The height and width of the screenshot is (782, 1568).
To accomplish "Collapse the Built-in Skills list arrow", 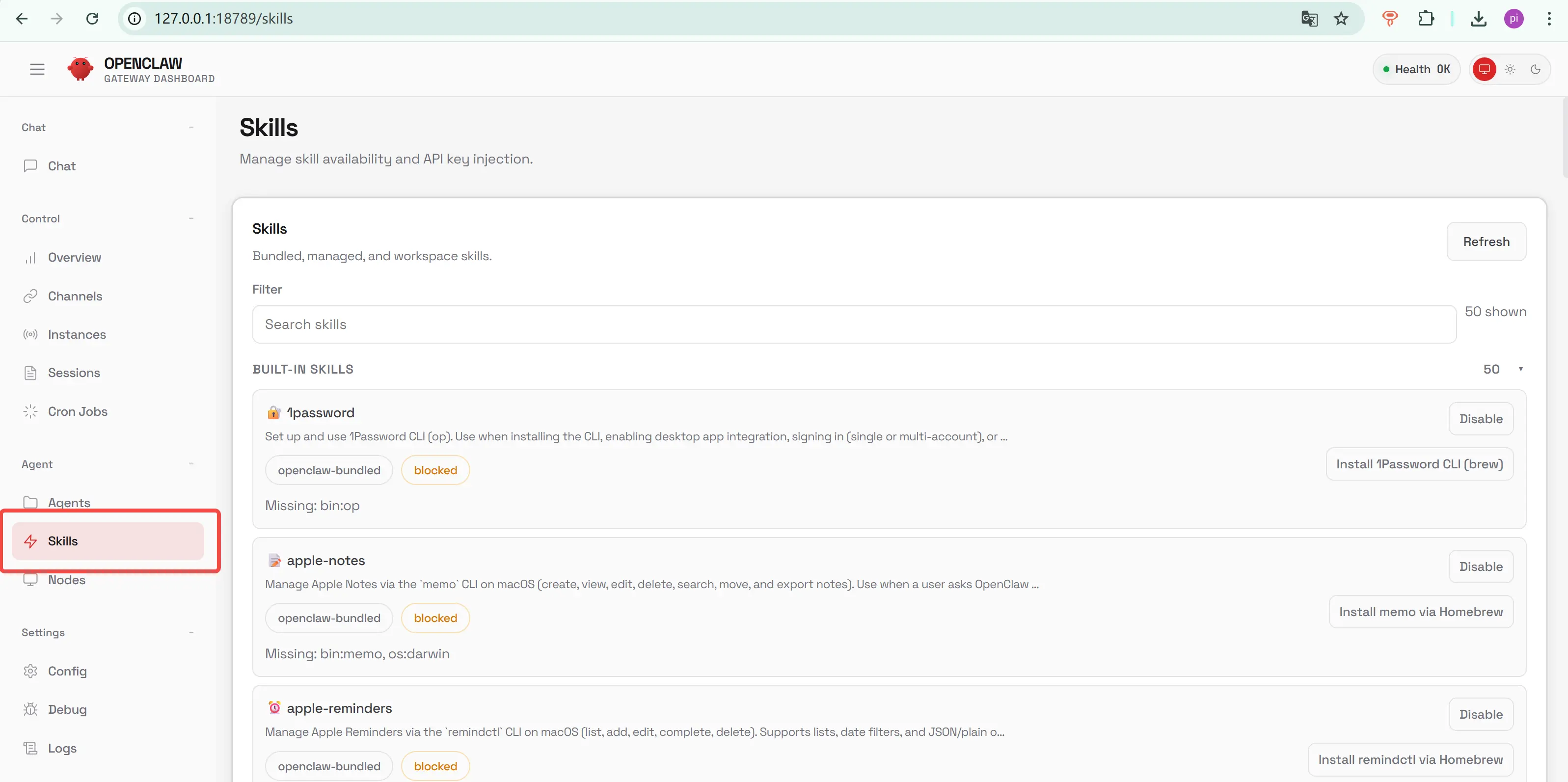I will pos(1520,369).
